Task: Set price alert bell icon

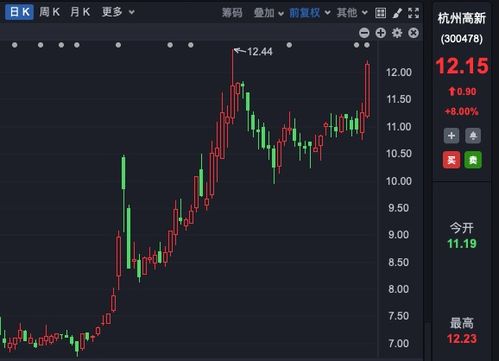Action: tap(473, 136)
